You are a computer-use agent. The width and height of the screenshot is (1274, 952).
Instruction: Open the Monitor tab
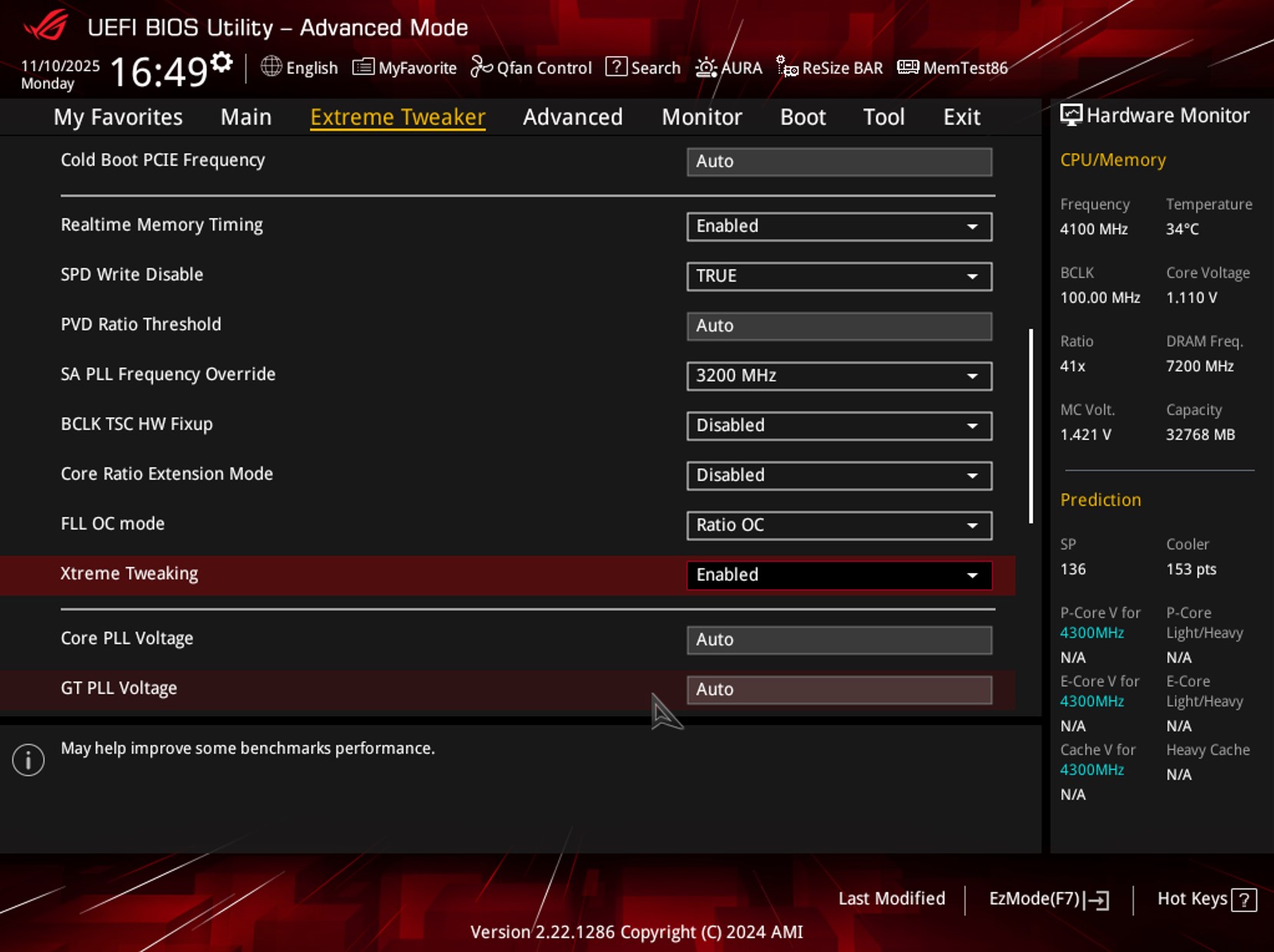coord(701,117)
